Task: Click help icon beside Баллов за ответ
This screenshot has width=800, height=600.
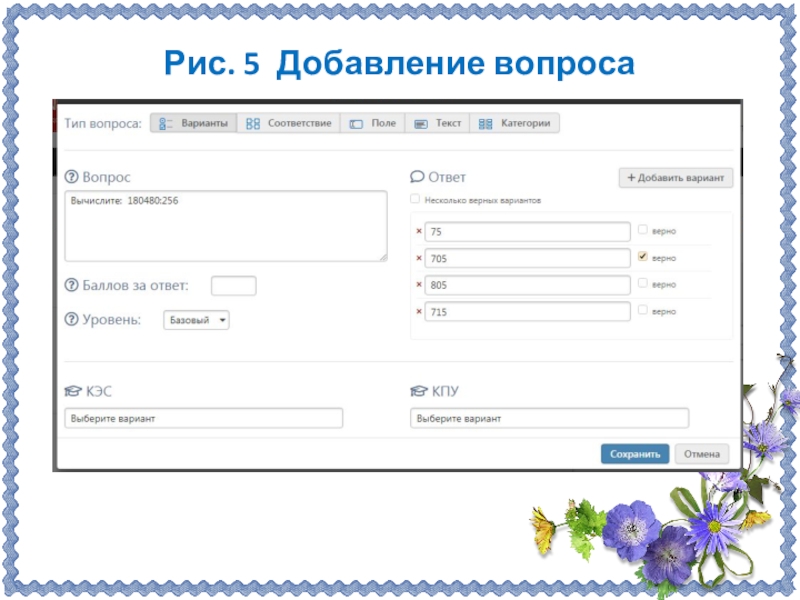Action: [x=71, y=286]
